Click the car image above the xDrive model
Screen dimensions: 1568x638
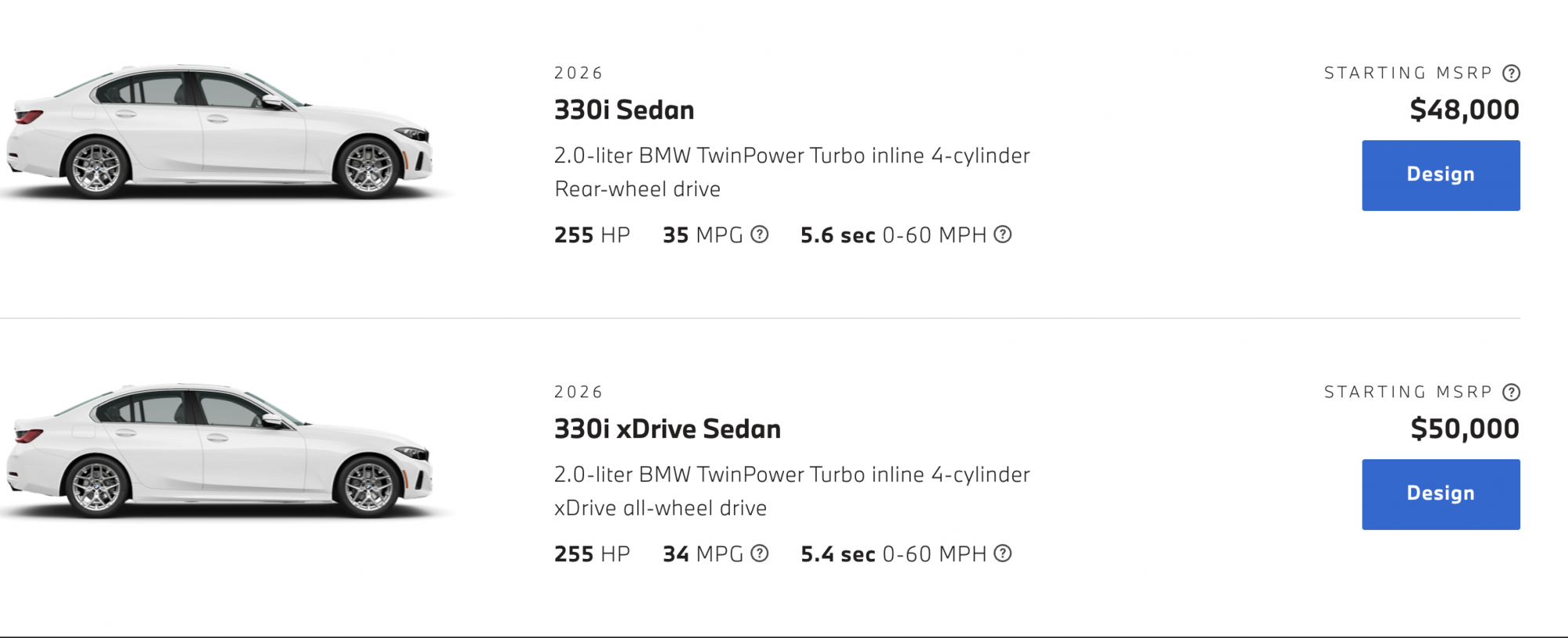click(x=220, y=132)
